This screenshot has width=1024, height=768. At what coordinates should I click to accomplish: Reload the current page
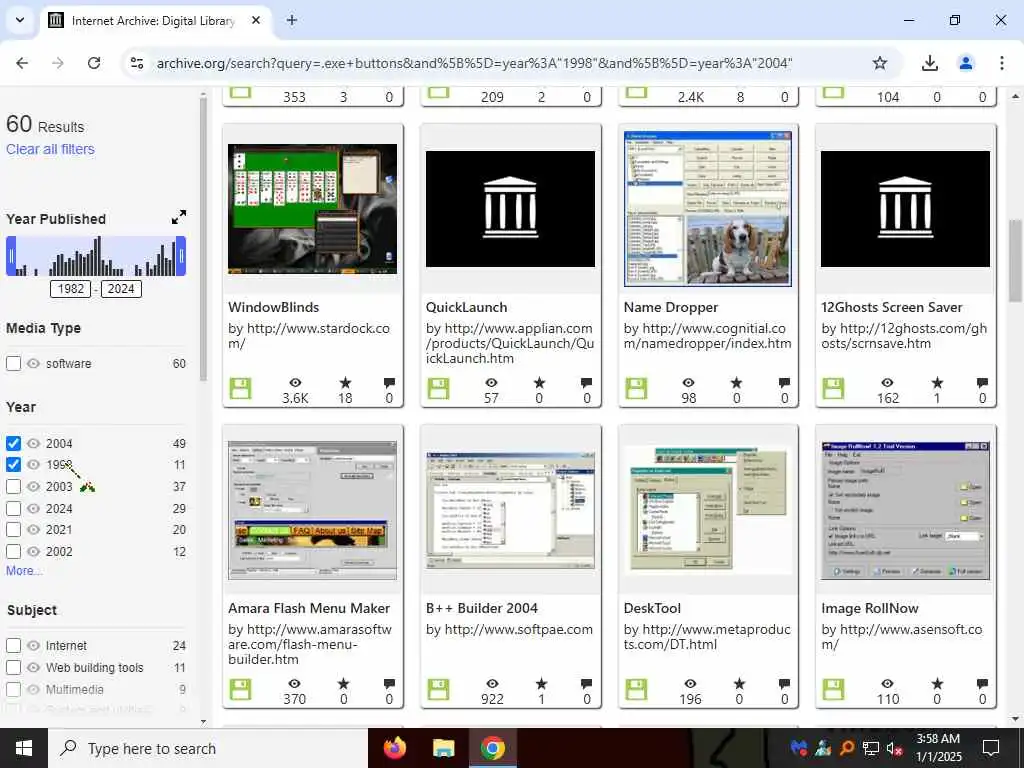tap(94, 63)
